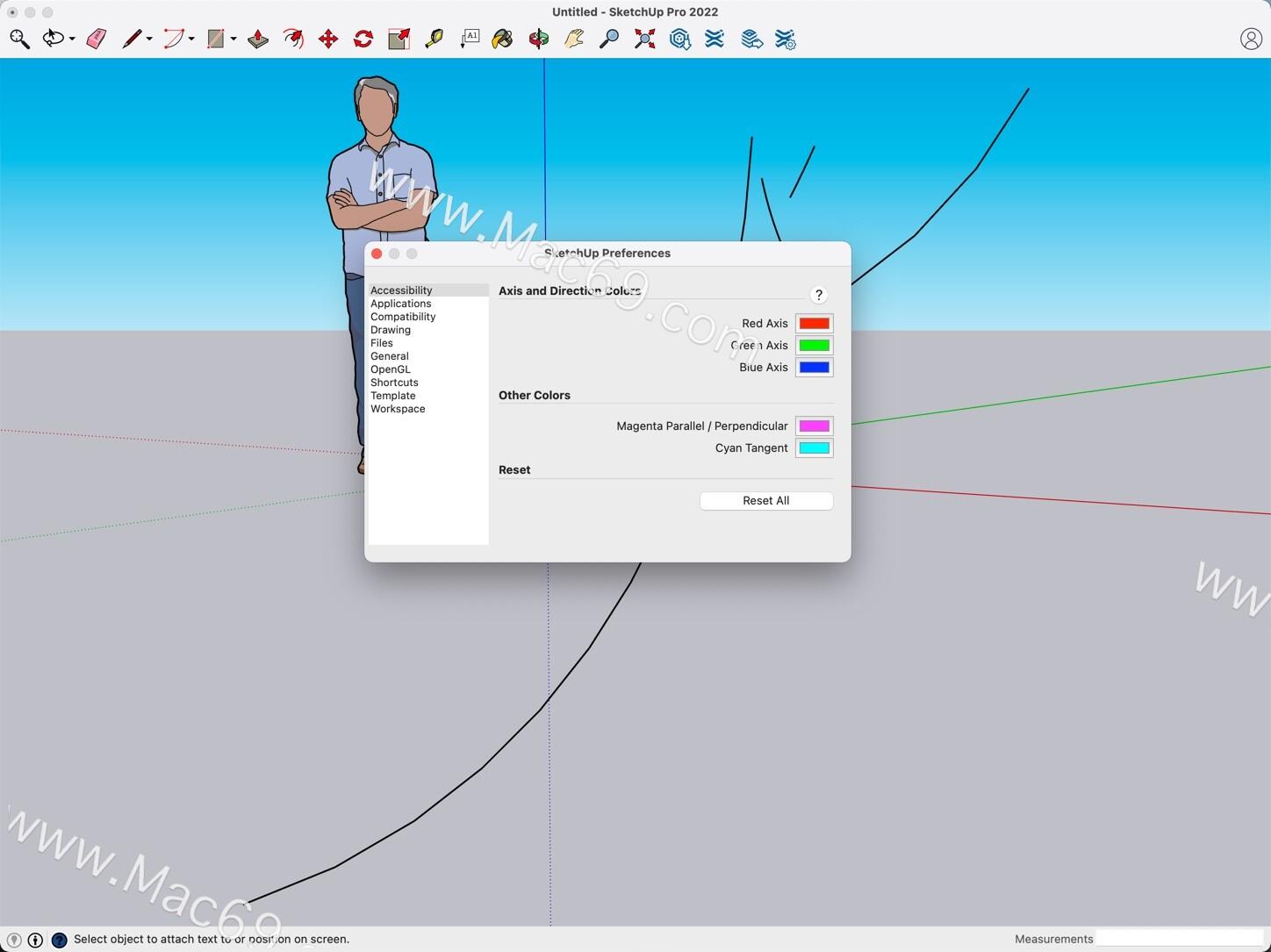Open help with the question mark button

tap(818, 295)
